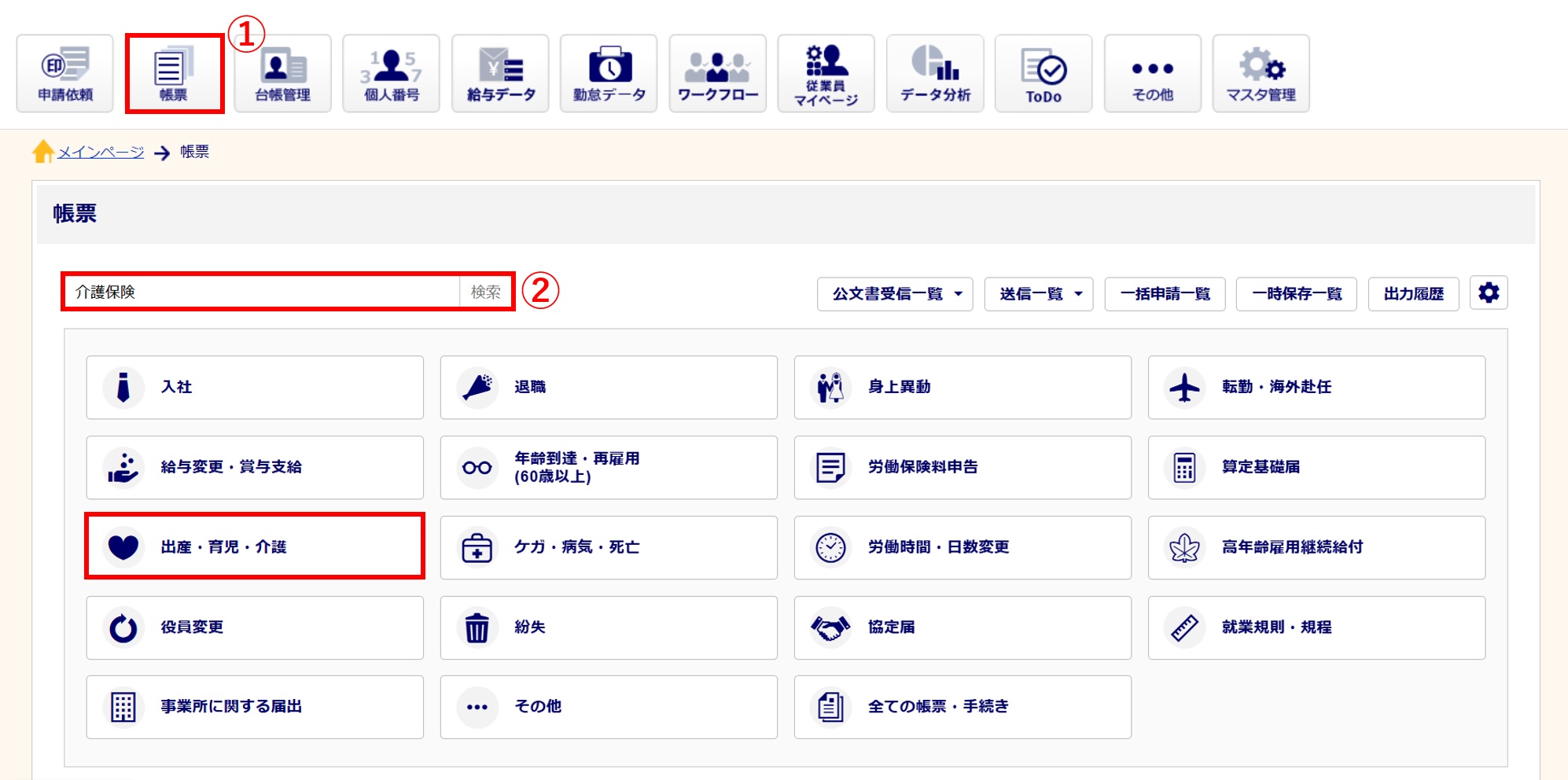
Task: Click the building icon for 事業所に関する届出
Action: (123, 707)
